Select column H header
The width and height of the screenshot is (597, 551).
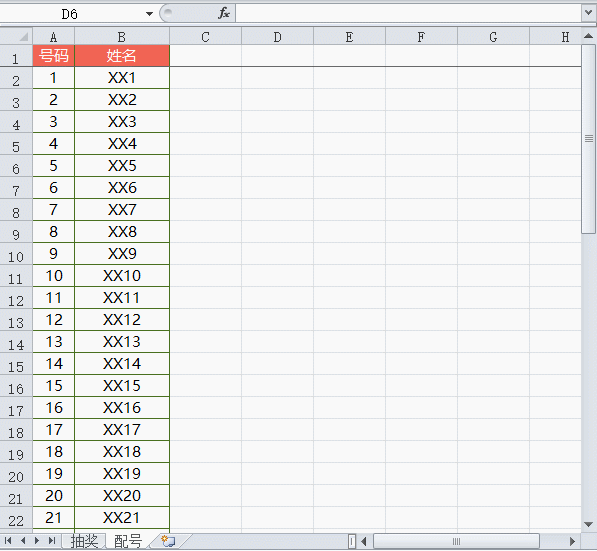coord(555,37)
